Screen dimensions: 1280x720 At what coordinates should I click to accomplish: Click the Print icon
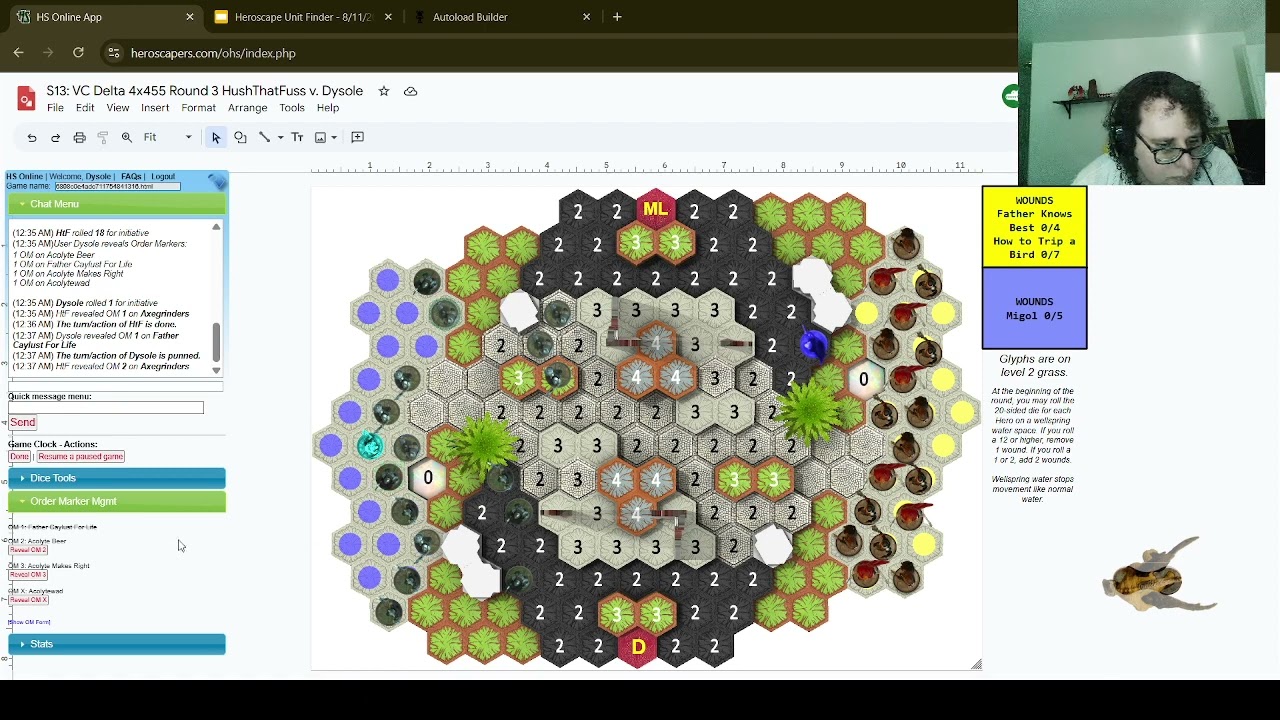(80, 137)
